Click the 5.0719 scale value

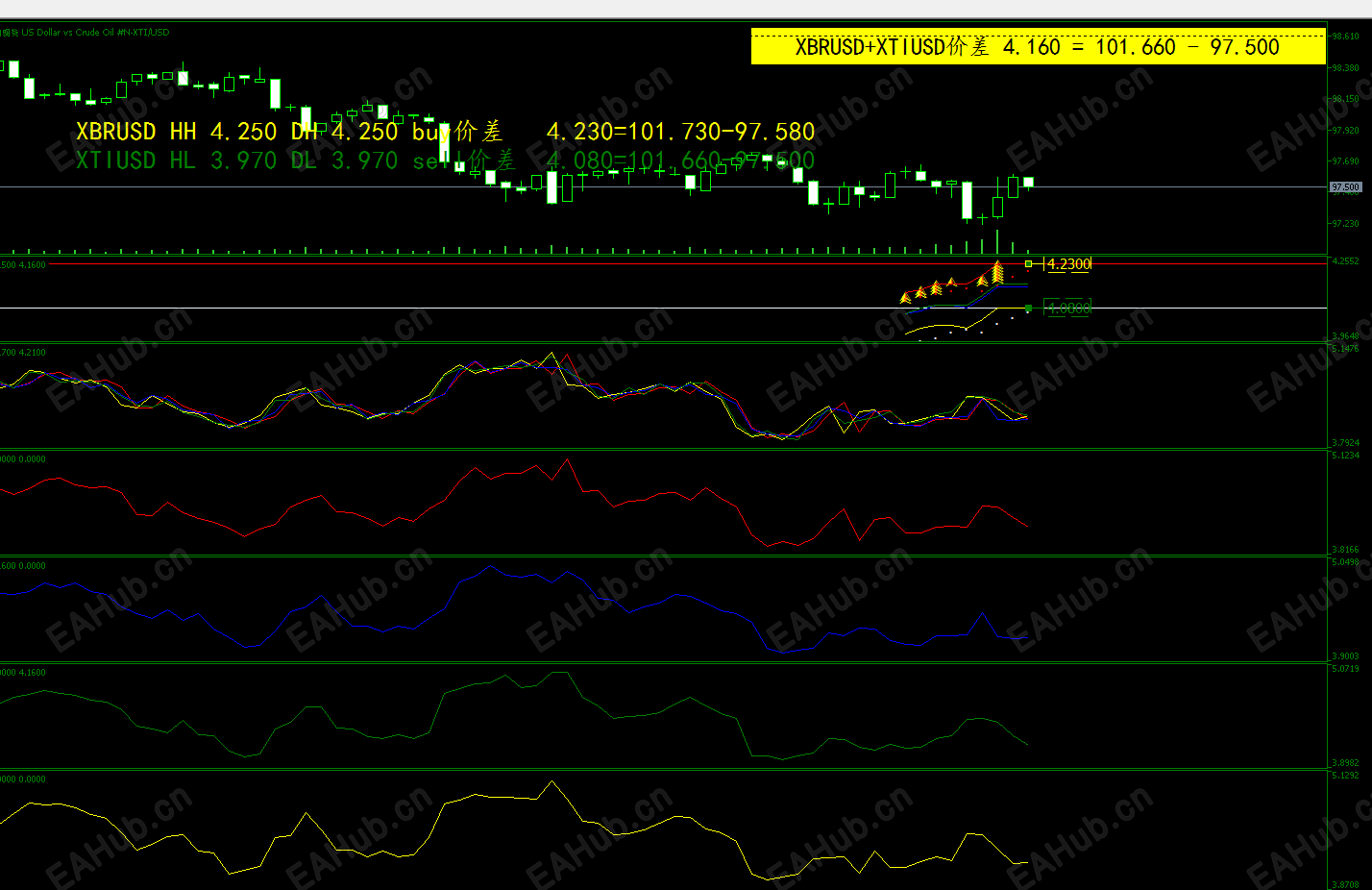tap(1345, 669)
